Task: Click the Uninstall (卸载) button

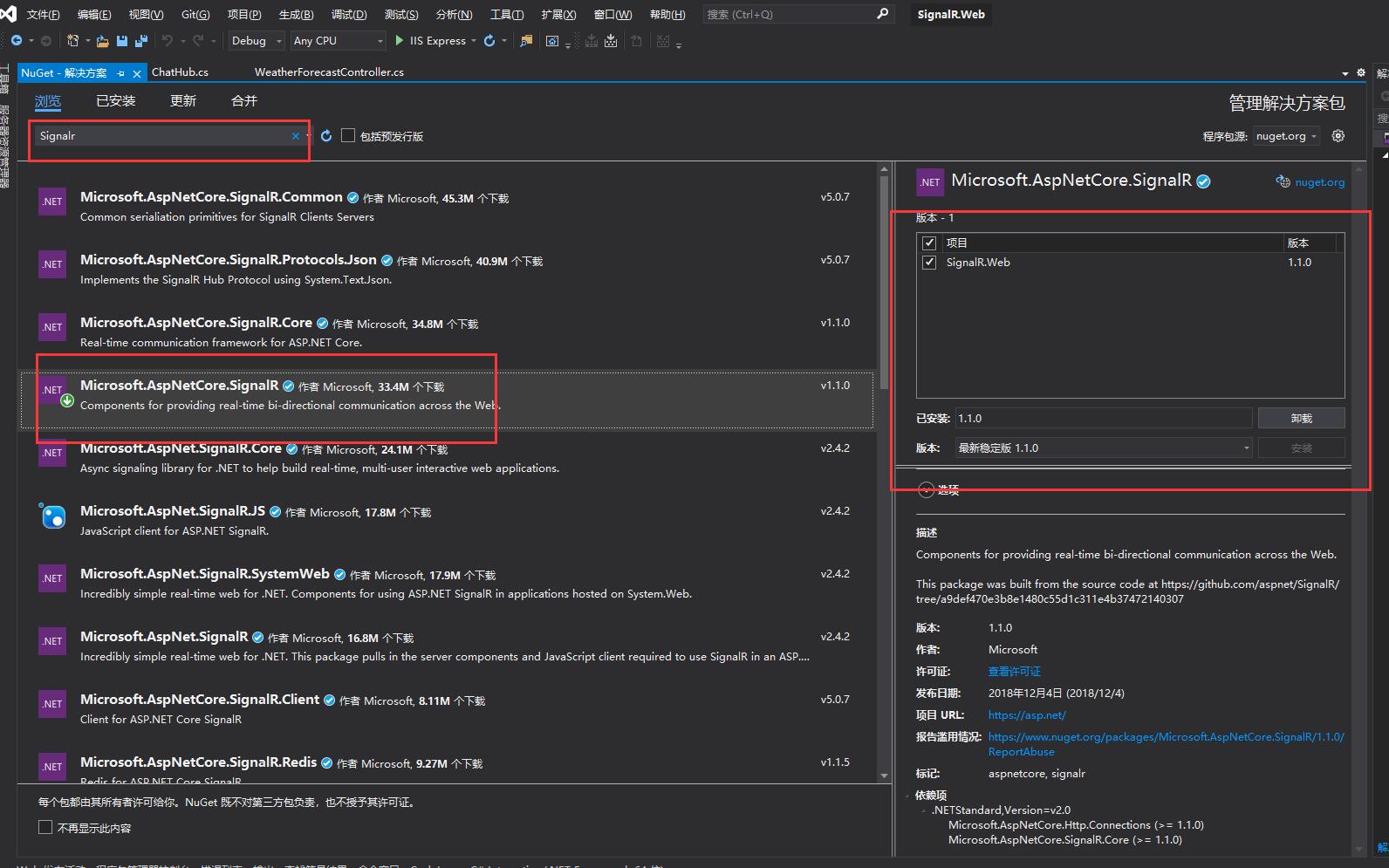Action: (1301, 418)
